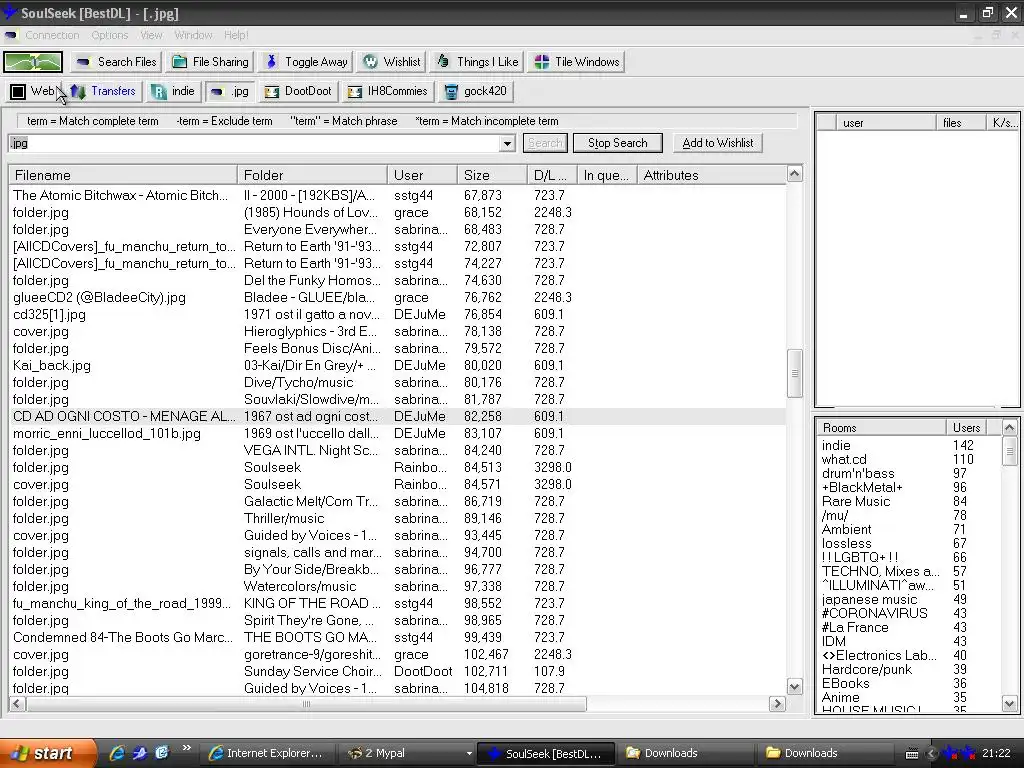Open the DootDoot user tab
Screen dimensions: 1024x768
298,91
